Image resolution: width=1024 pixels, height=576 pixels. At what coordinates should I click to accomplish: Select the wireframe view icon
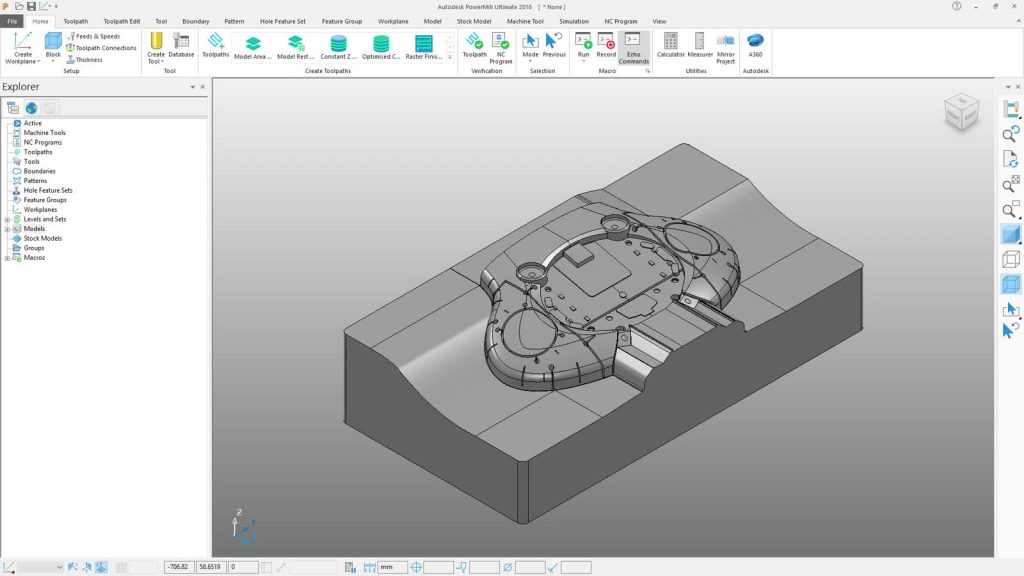pyautogui.click(x=1011, y=259)
